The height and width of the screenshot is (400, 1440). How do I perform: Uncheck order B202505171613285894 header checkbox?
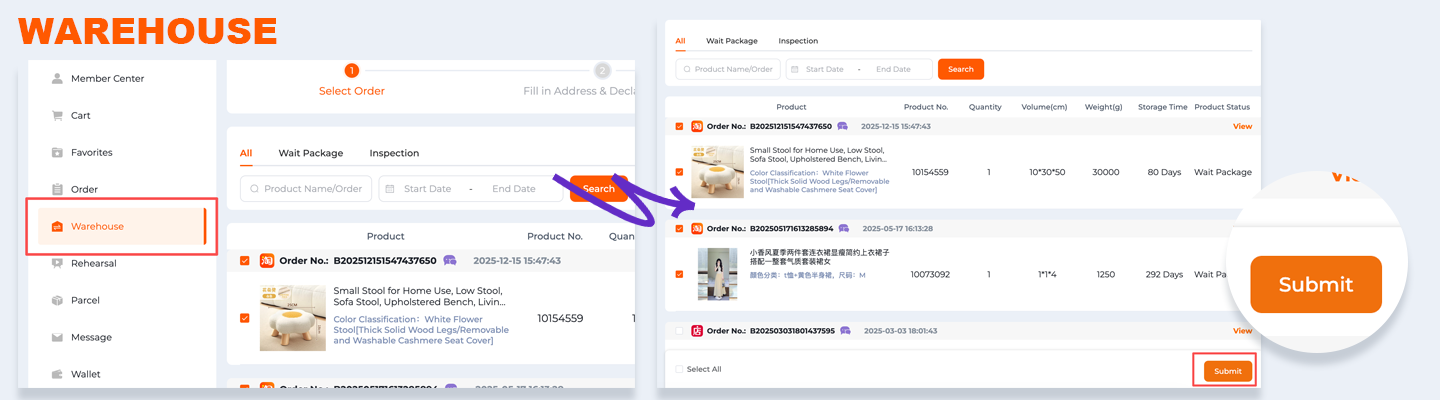pyautogui.click(x=680, y=228)
